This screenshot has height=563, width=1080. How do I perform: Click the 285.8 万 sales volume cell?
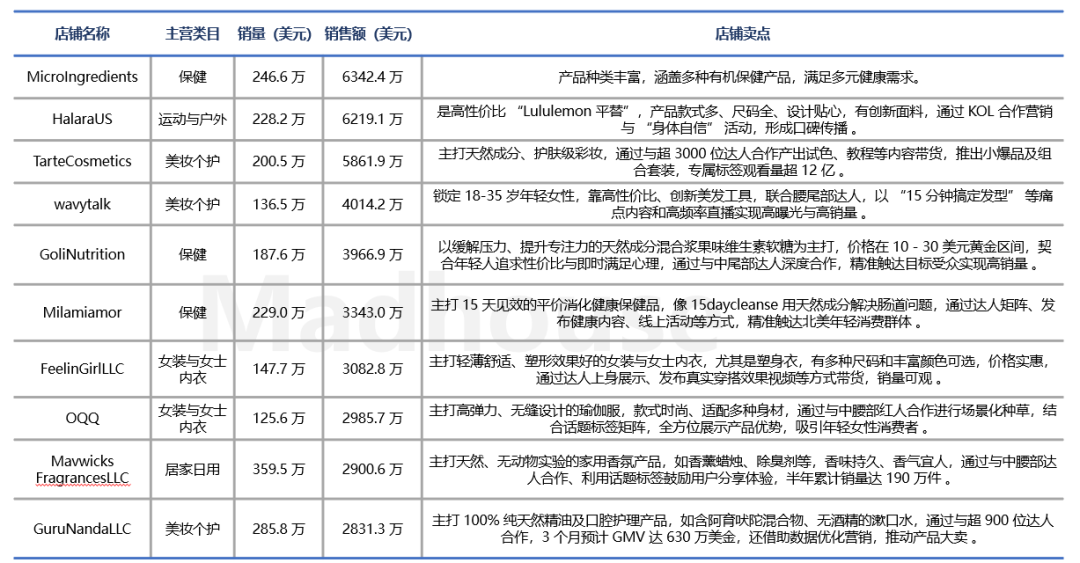coord(278,529)
